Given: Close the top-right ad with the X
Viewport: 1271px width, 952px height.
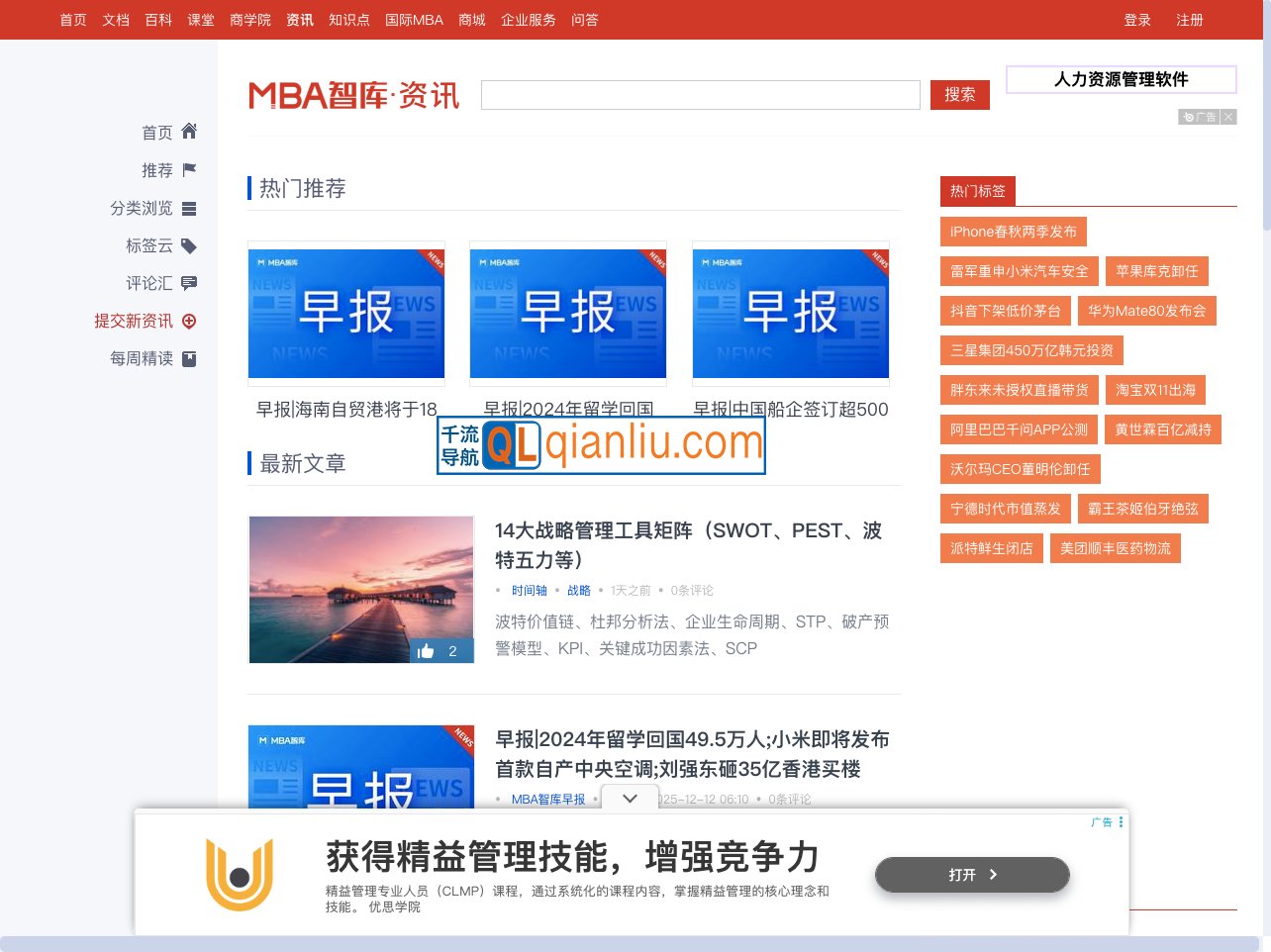Looking at the screenshot, I should click(x=1227, y=117).
